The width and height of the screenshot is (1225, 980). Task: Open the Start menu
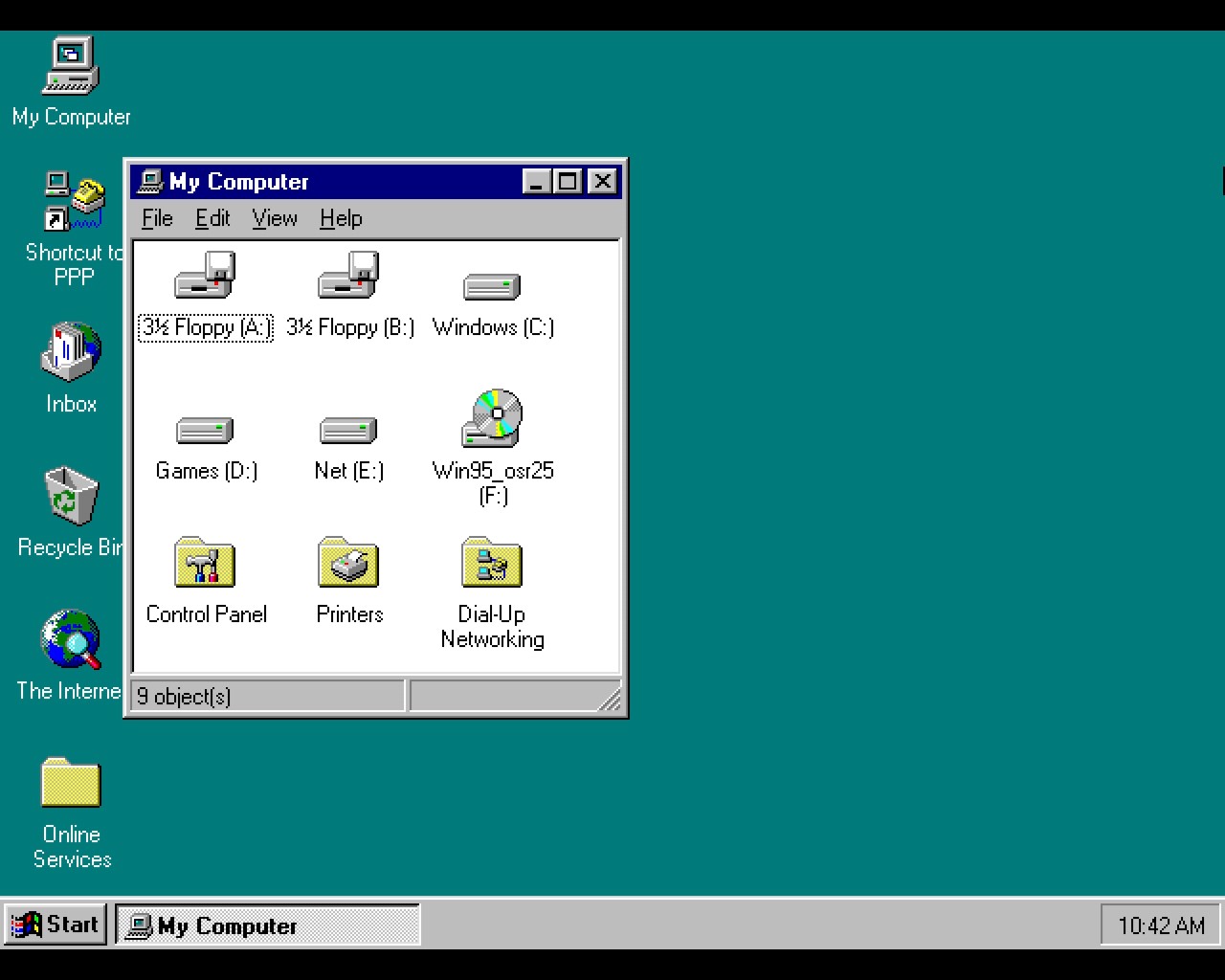point(56,925)
